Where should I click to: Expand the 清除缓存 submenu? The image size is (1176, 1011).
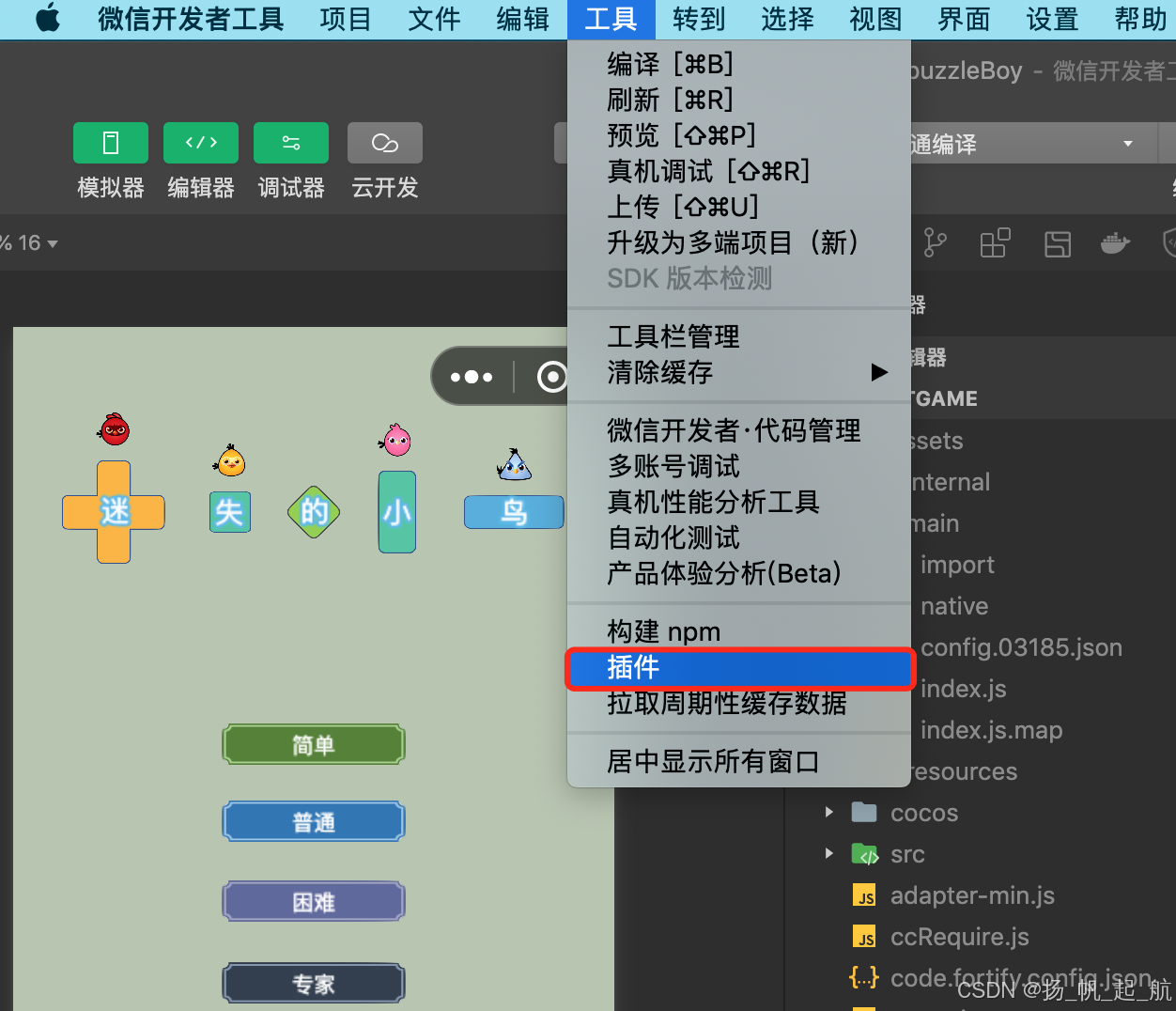739,372
